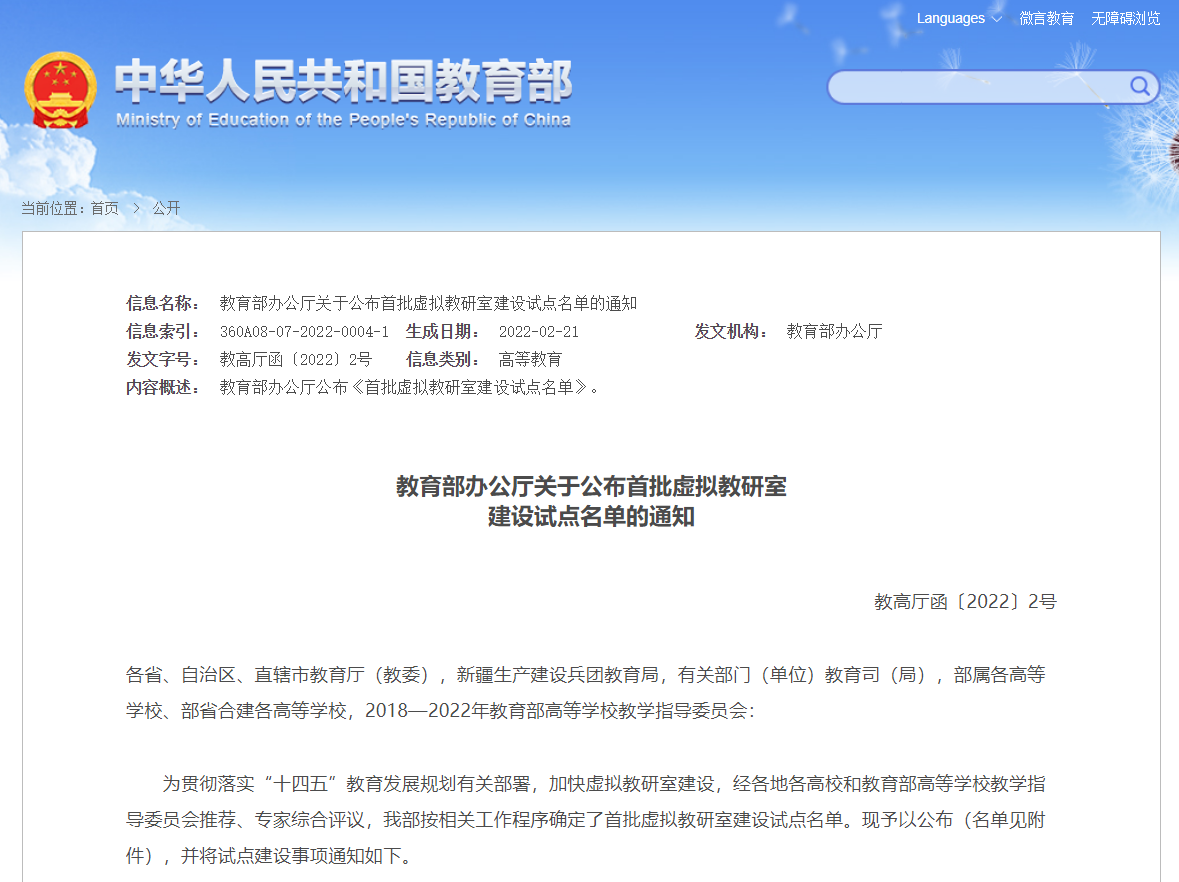This screenshot has height=882, width=1179.
Task: Click the document number 教高厅函〔2022〕2号
Action: click(x=297, y=359)
